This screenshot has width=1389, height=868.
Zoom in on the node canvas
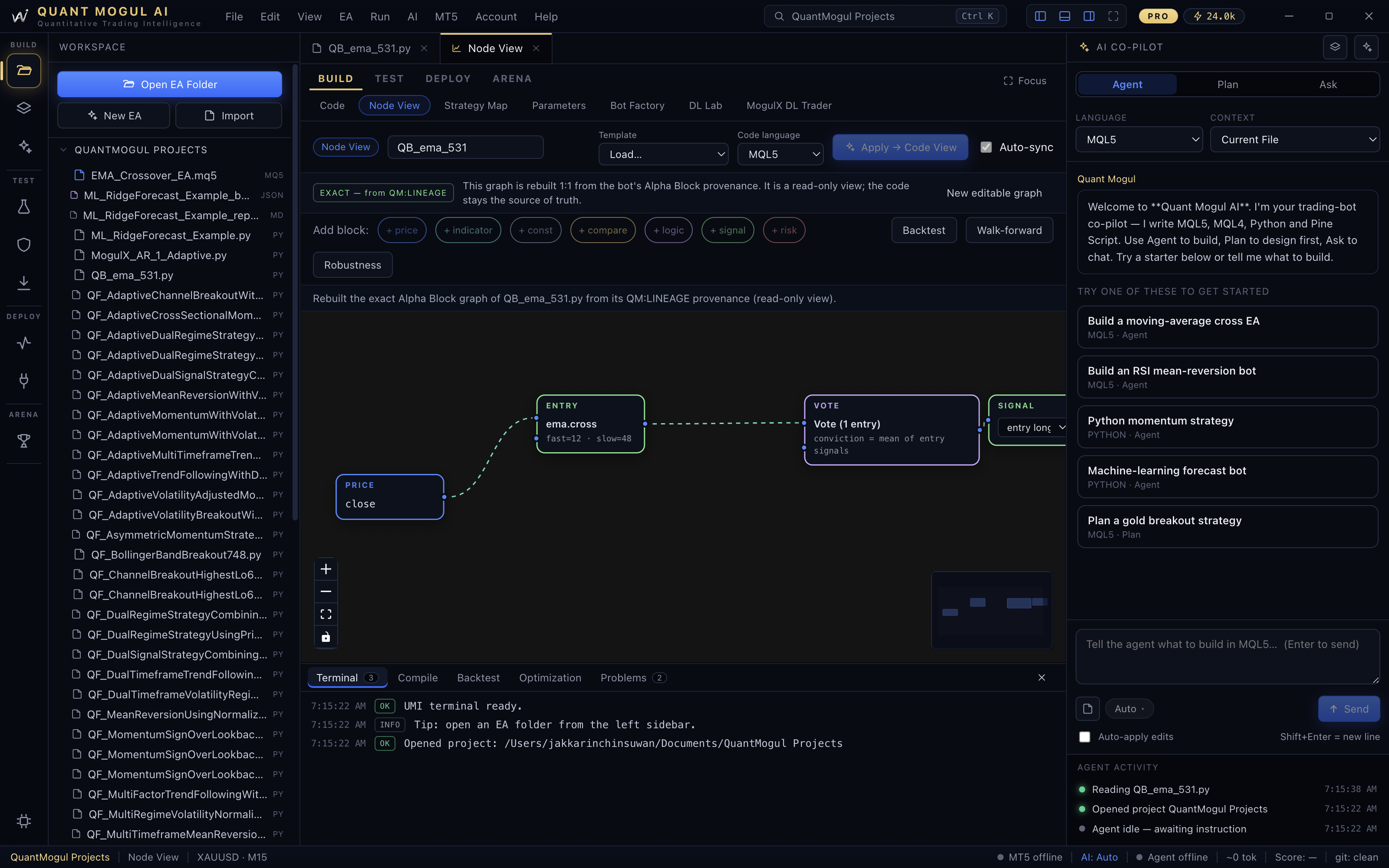[326, 569]
